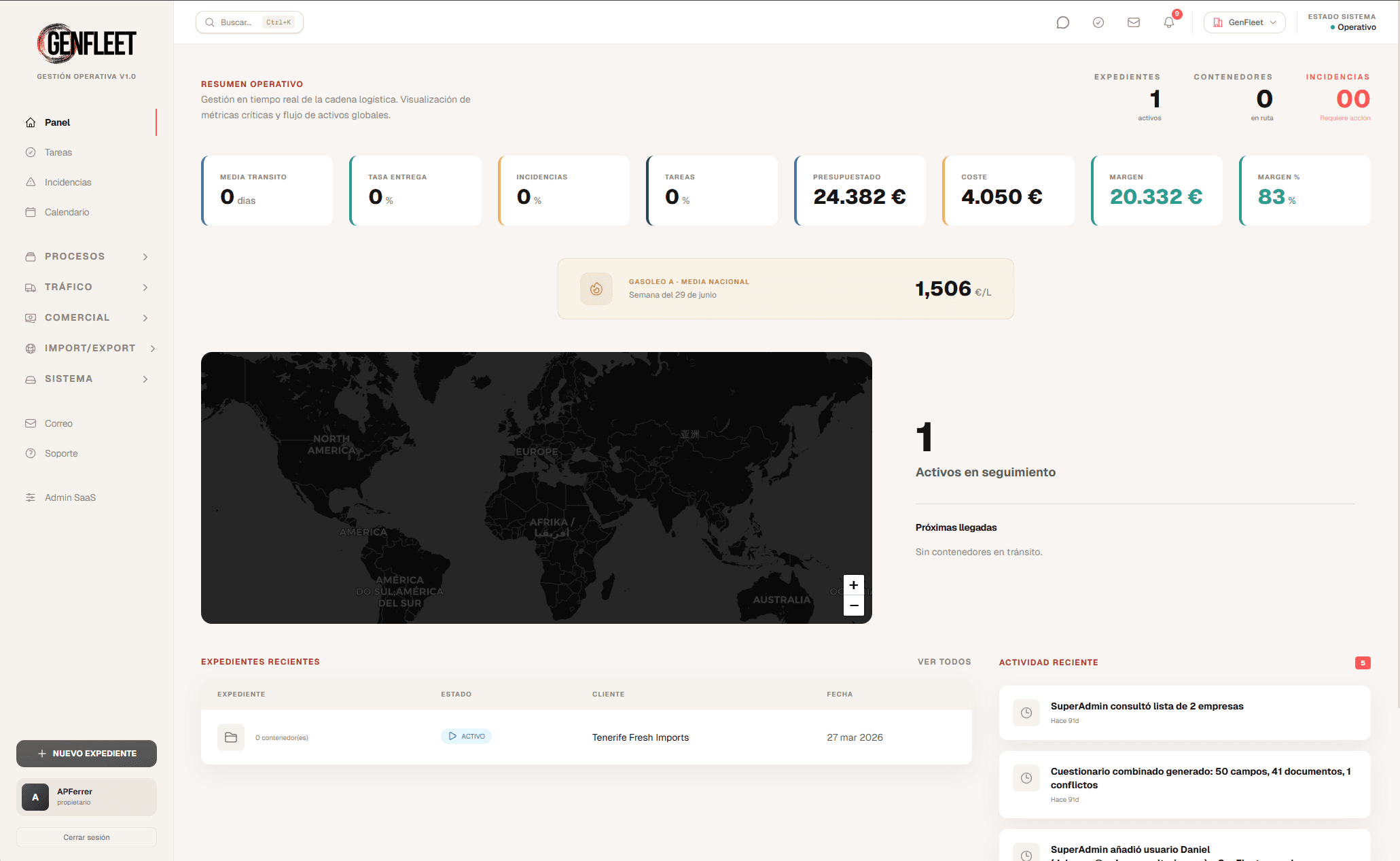This screenshot has height=861, width=1400.
Task: Click the Presupuestado 24.382 € card
Action: point(859,190)
